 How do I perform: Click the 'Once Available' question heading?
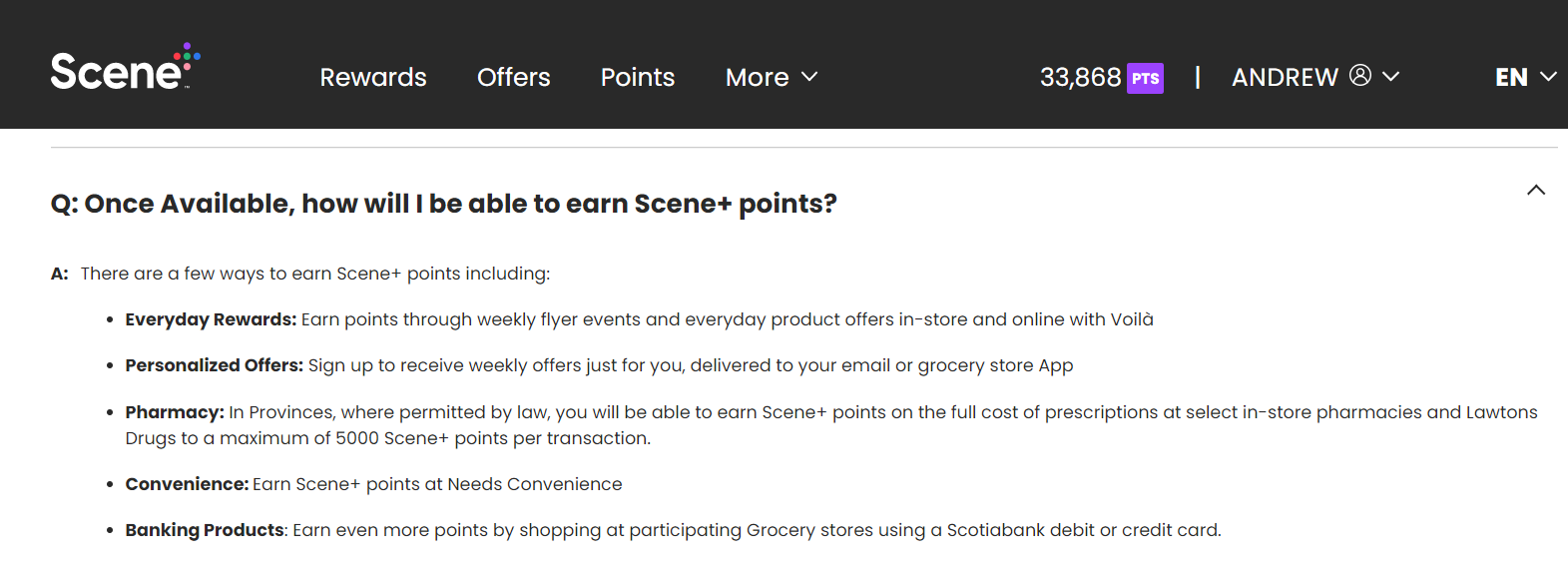pyautogui.click(x=444, y=204)
